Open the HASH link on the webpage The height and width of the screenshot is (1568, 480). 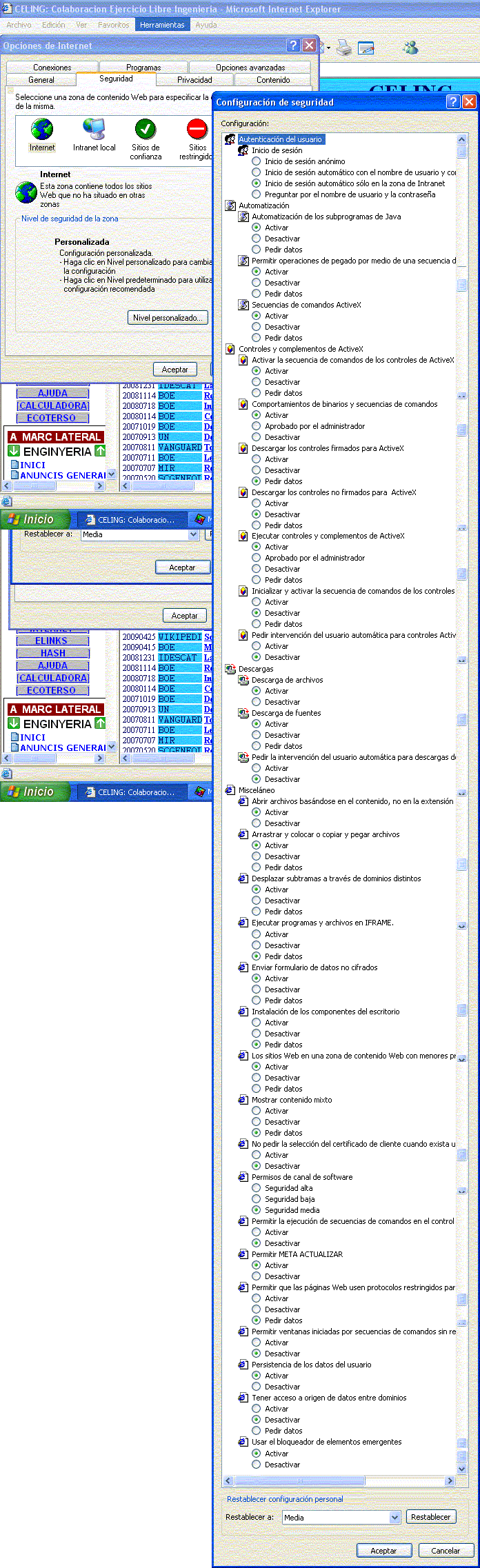[x=52, y=653]
